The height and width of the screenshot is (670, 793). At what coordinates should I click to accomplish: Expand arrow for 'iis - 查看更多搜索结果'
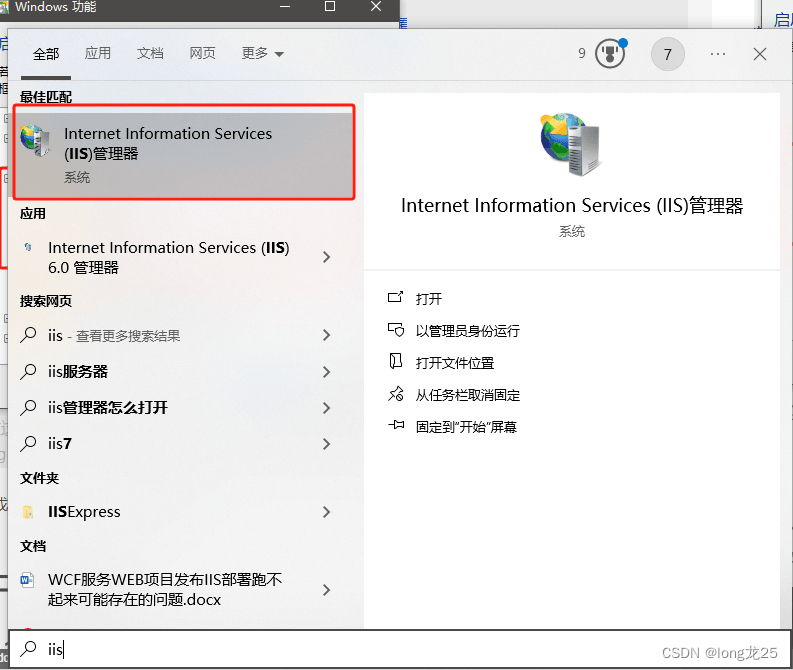(x=327, y=335)
